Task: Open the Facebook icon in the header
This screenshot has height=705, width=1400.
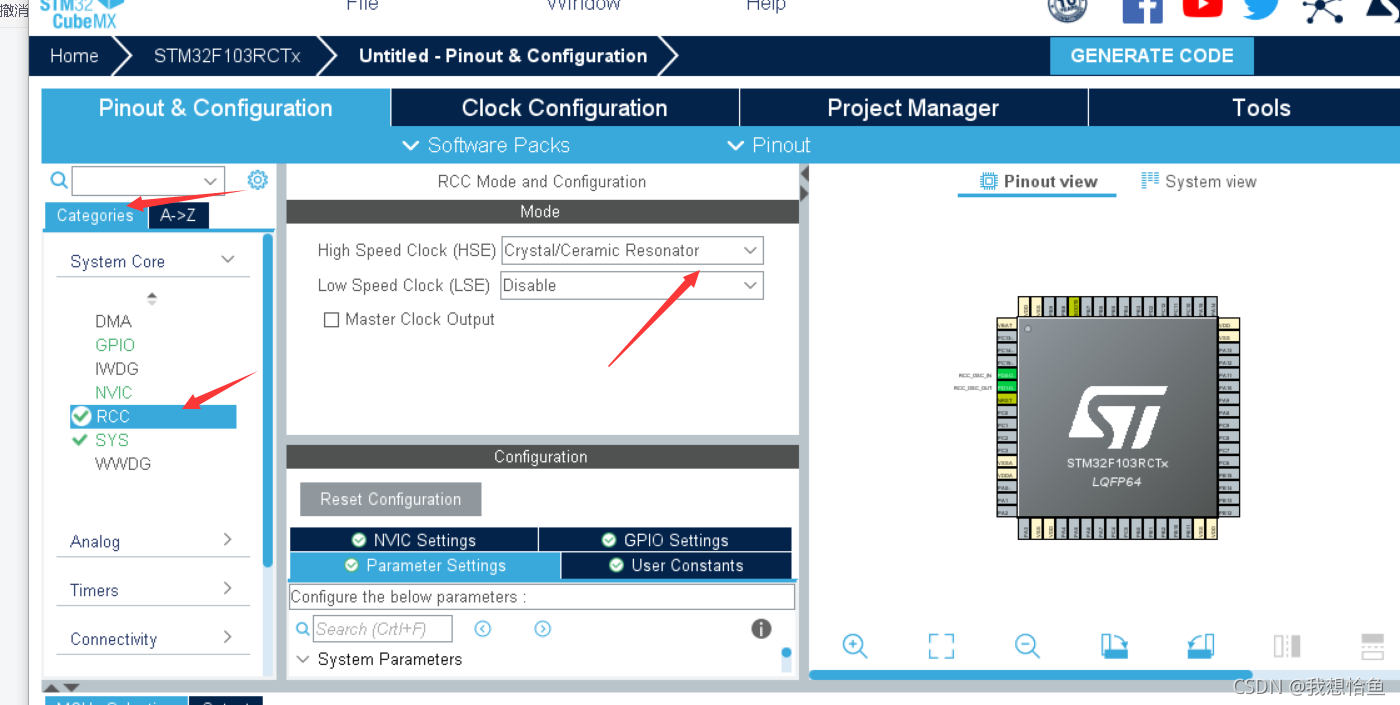Action: 1142,10
